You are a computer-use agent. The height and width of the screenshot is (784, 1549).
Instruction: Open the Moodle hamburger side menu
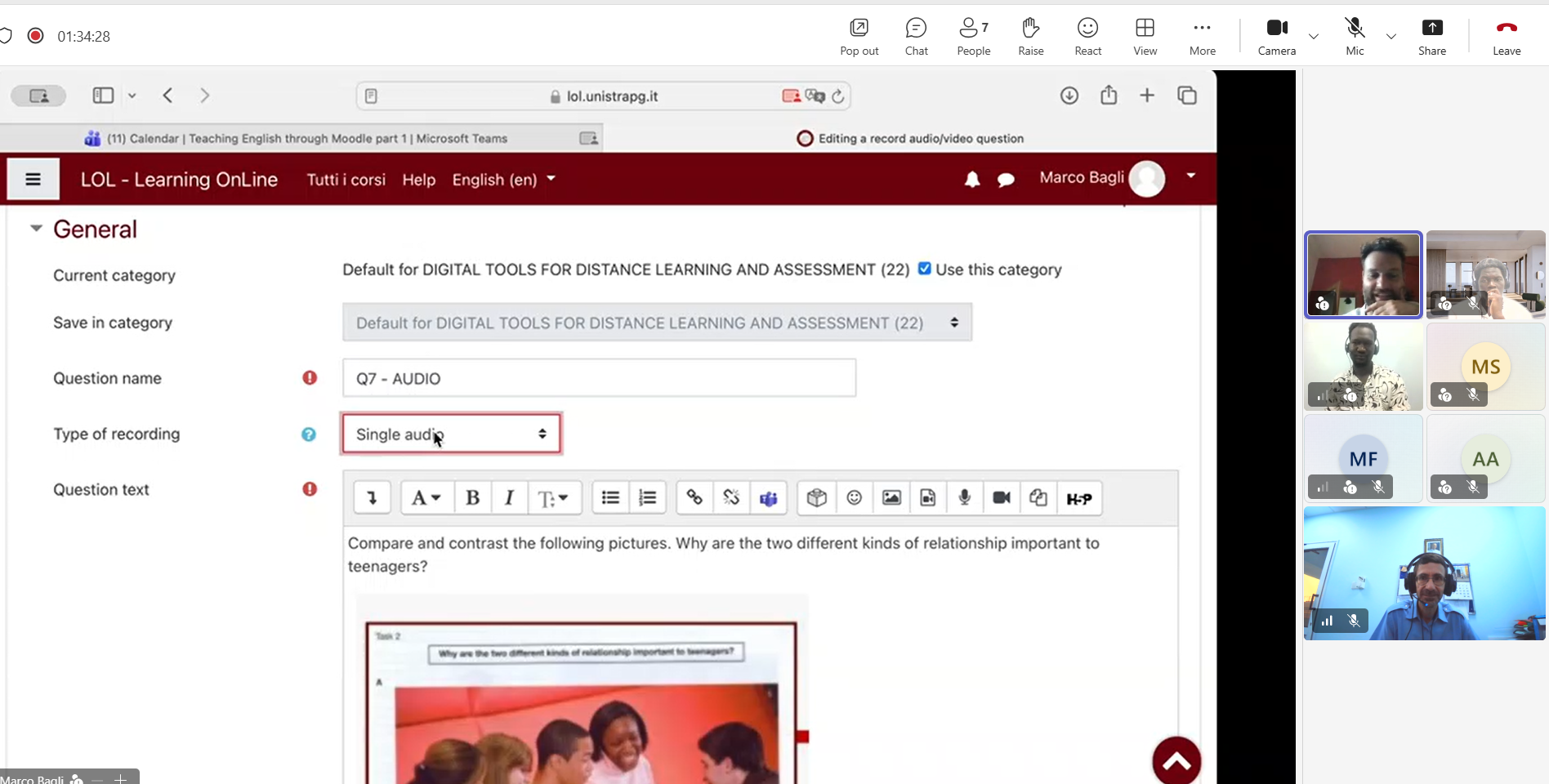[x=33, y=179]
